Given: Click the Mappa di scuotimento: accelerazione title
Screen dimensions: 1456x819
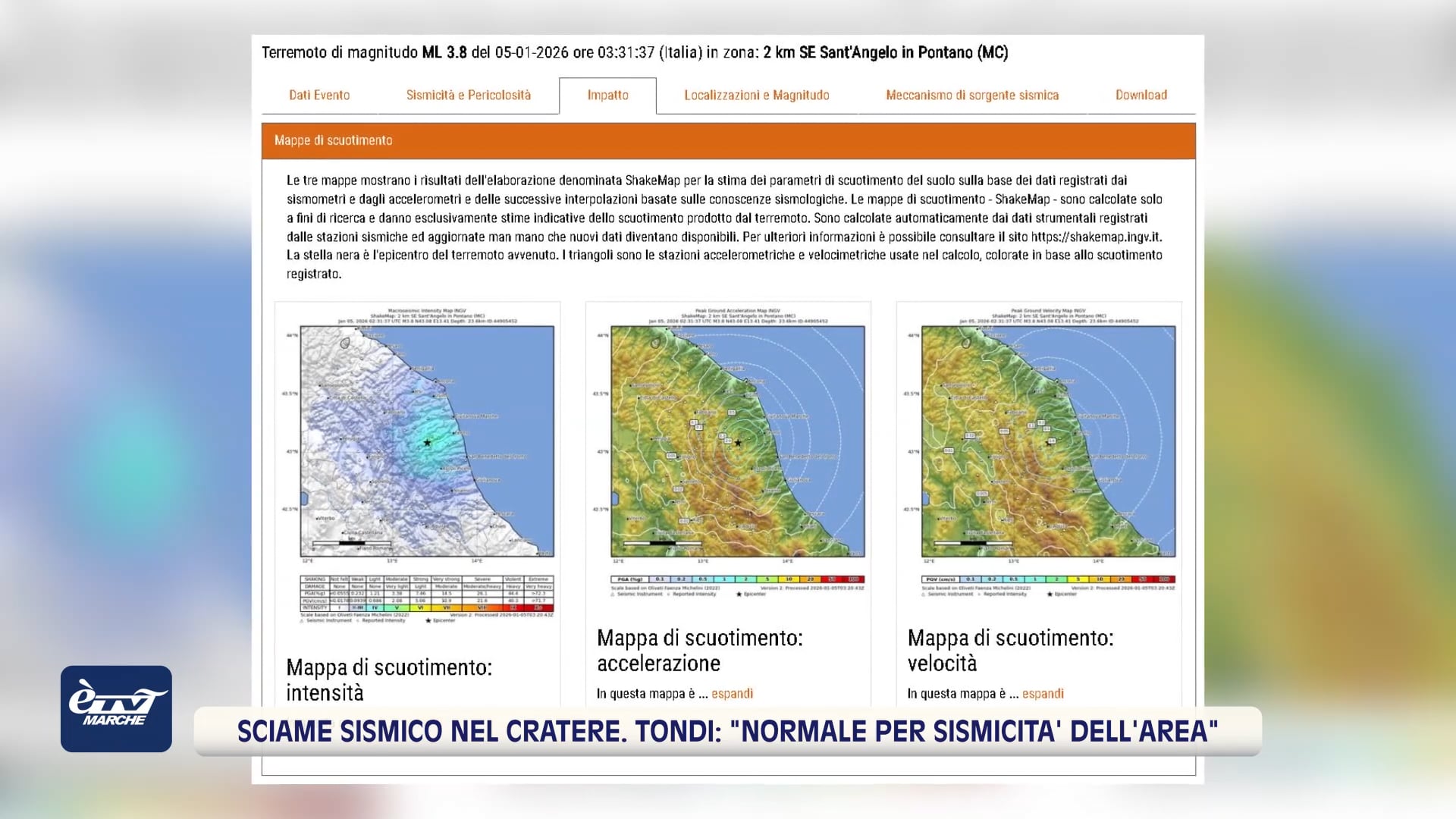Looking at the screenshot, I should point(699,650).
